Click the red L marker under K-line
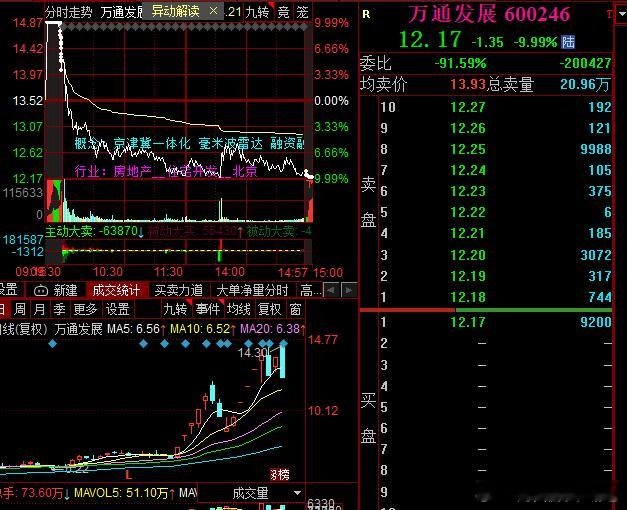The image size is (627, 510). (x=129, y=475)
